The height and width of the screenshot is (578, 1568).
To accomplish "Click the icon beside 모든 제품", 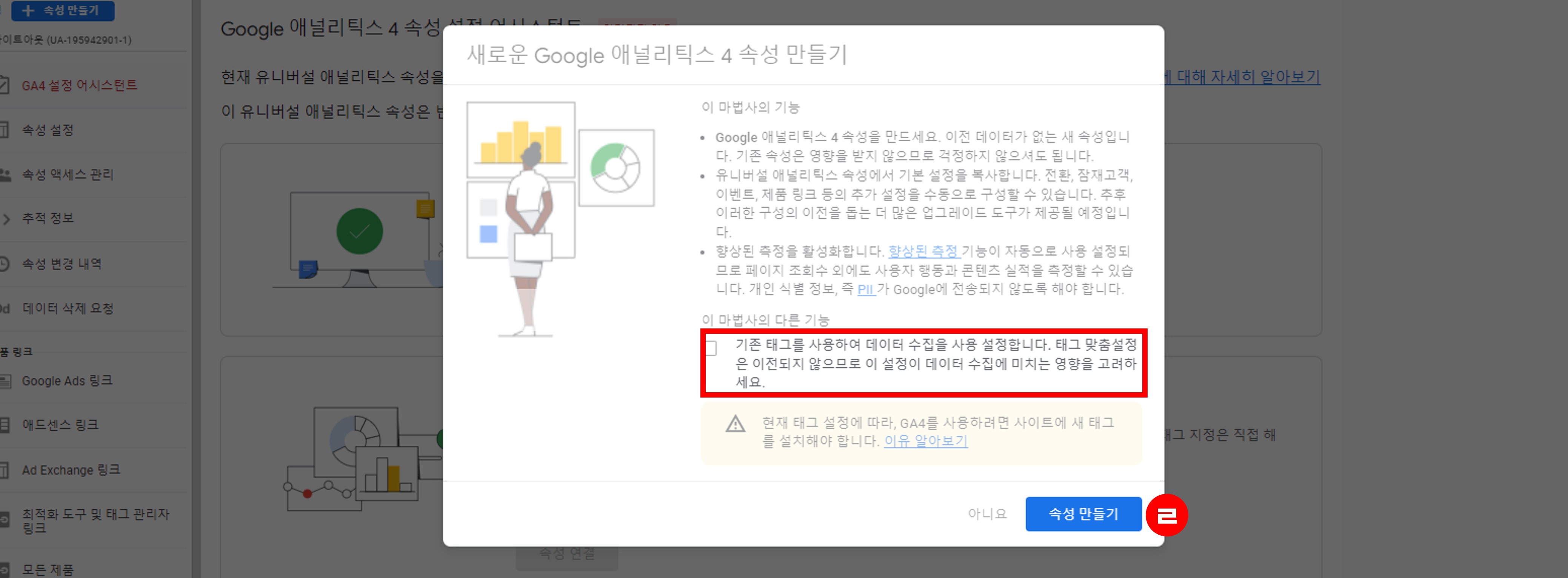I will [4, 571].
